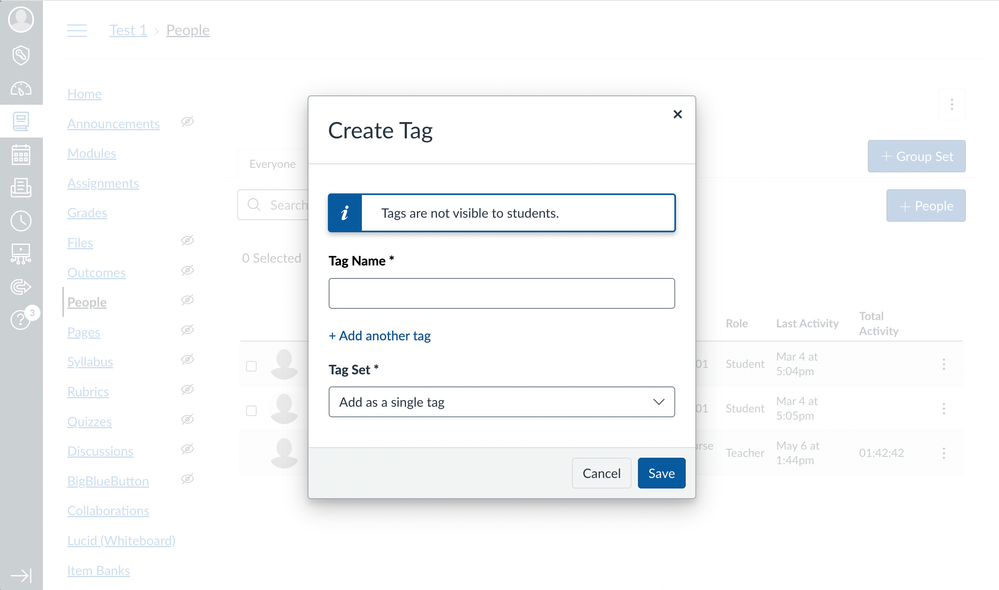999x590 pixels.
Task: Click the search magnifier icon
Action: (x=254, y=205)
